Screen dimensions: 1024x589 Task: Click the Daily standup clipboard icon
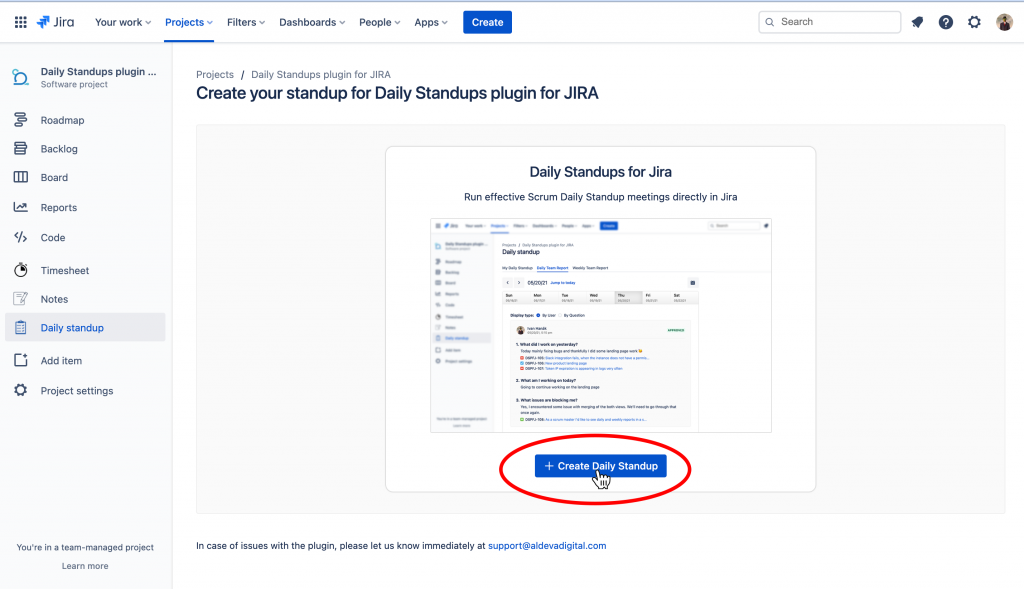coord(21,328)
